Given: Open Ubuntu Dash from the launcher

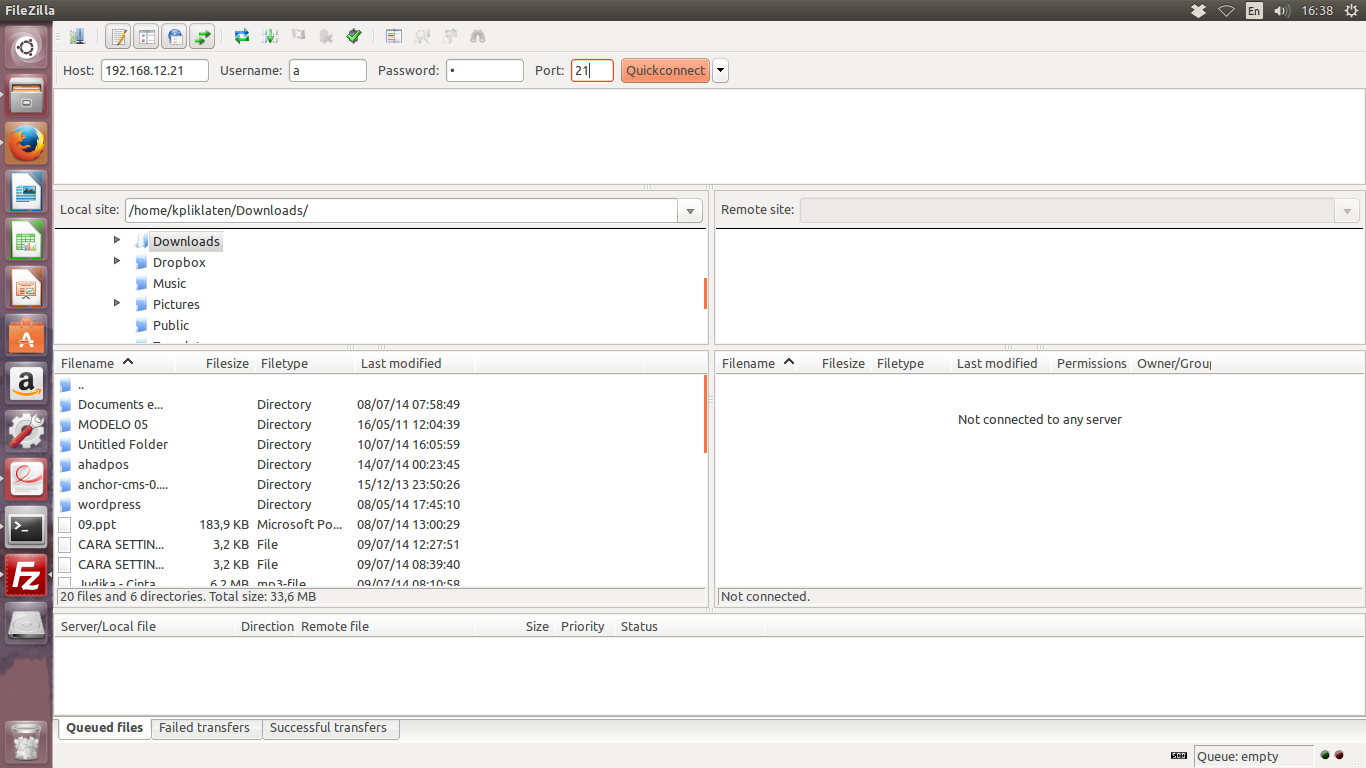Looking at the screenshot, I should pyautogui.click(x=26, y=47).
